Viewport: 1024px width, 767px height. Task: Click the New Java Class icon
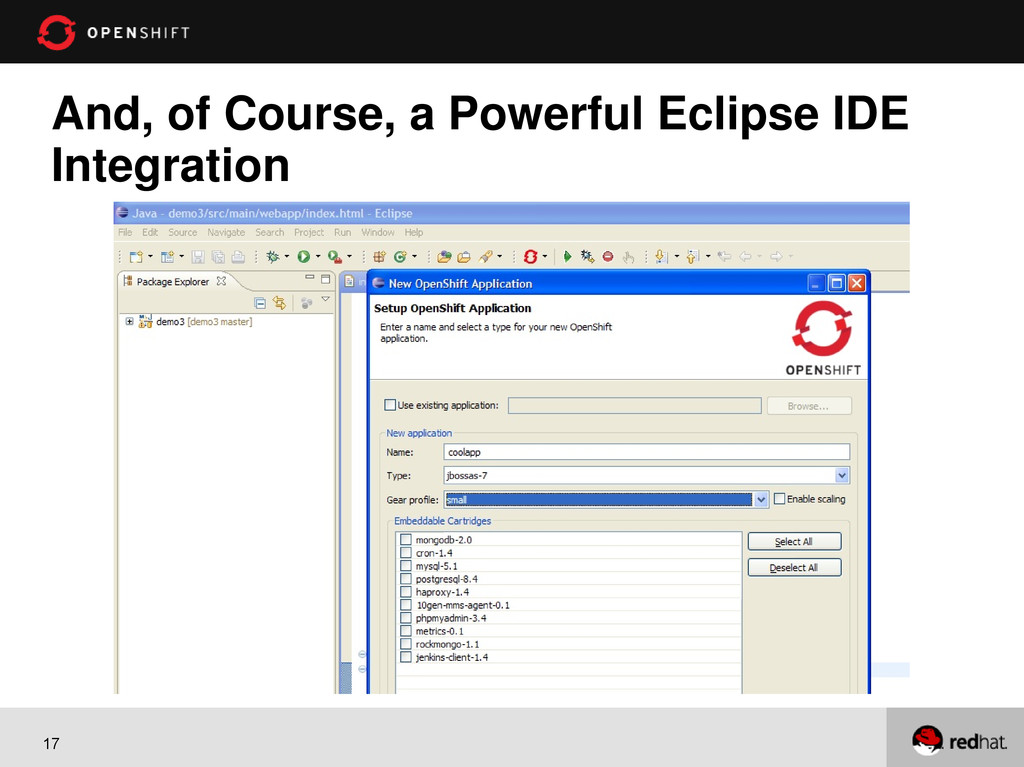pyautogui.click(x=400, y=257)
